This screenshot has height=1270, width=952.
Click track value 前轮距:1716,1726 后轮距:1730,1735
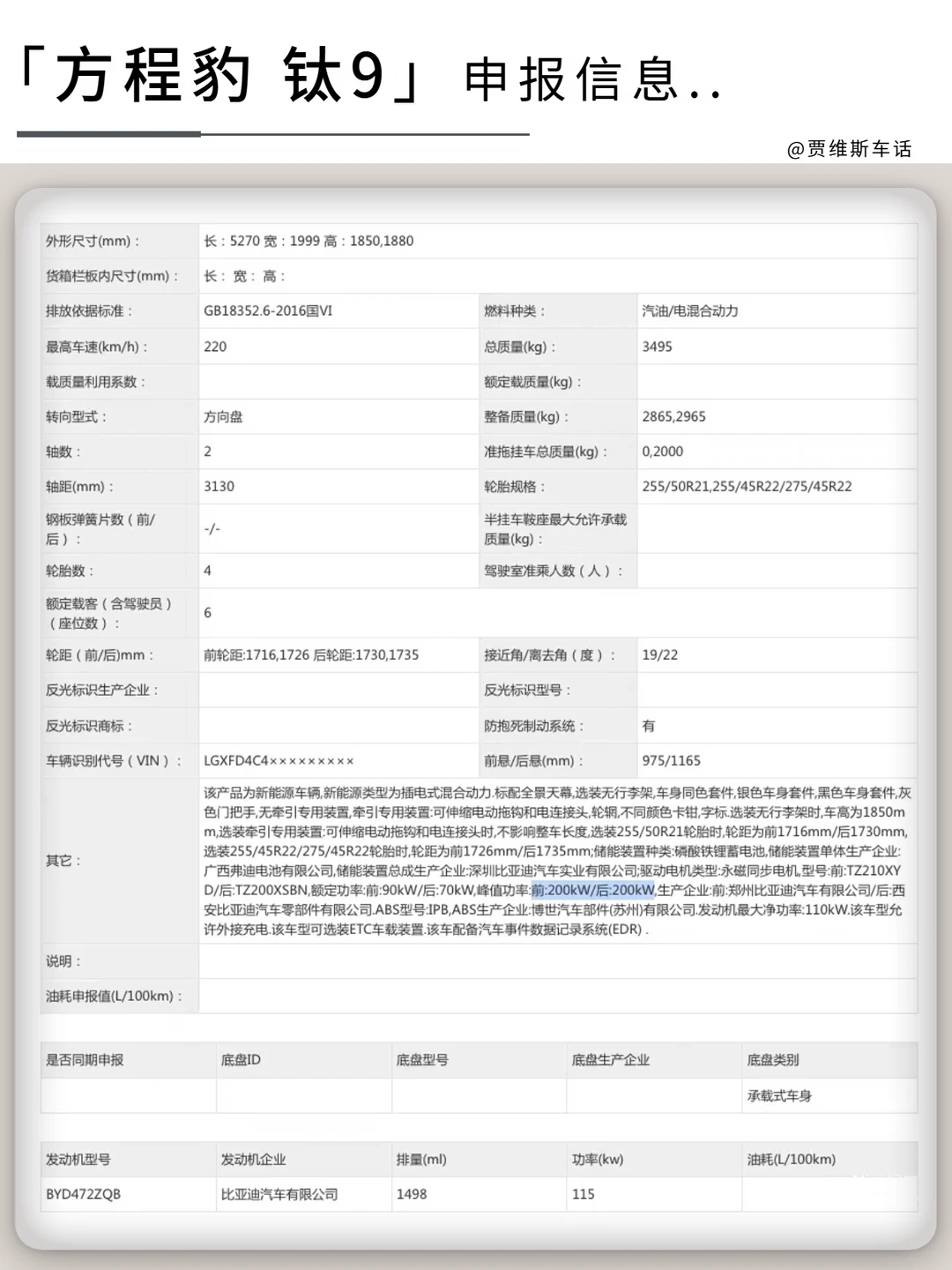tap(311, 654)
